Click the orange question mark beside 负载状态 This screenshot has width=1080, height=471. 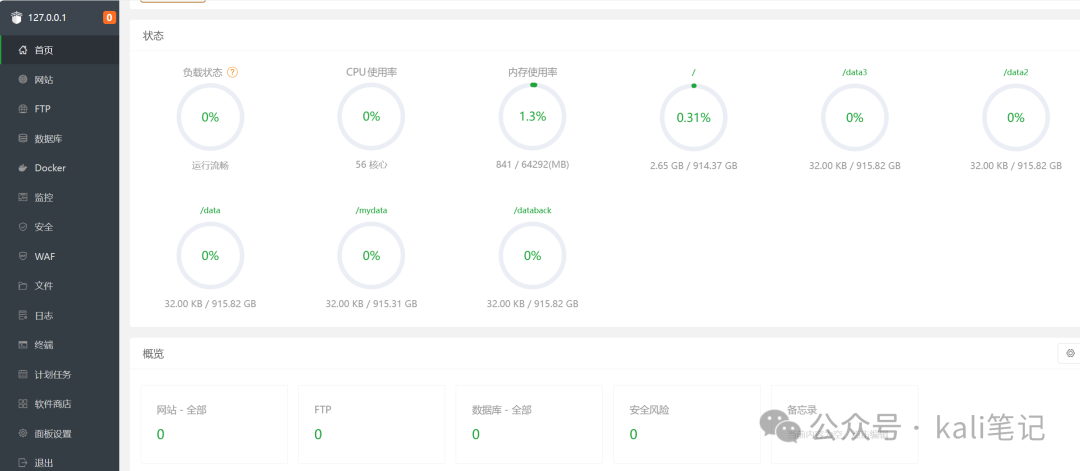pyautogui.click(x=232, y=72)
